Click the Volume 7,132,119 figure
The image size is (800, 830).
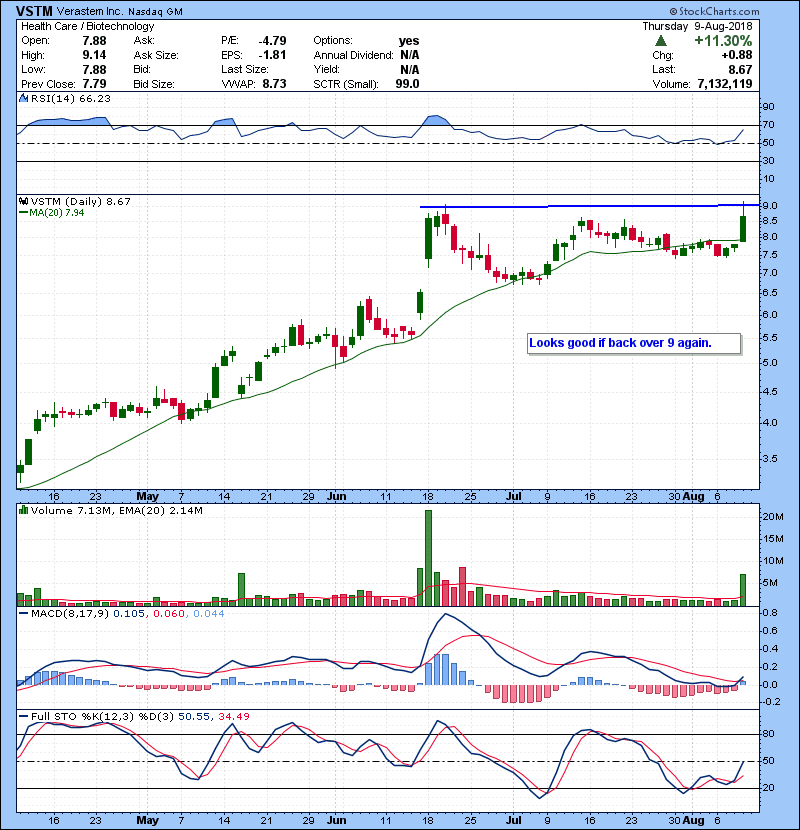724,84
